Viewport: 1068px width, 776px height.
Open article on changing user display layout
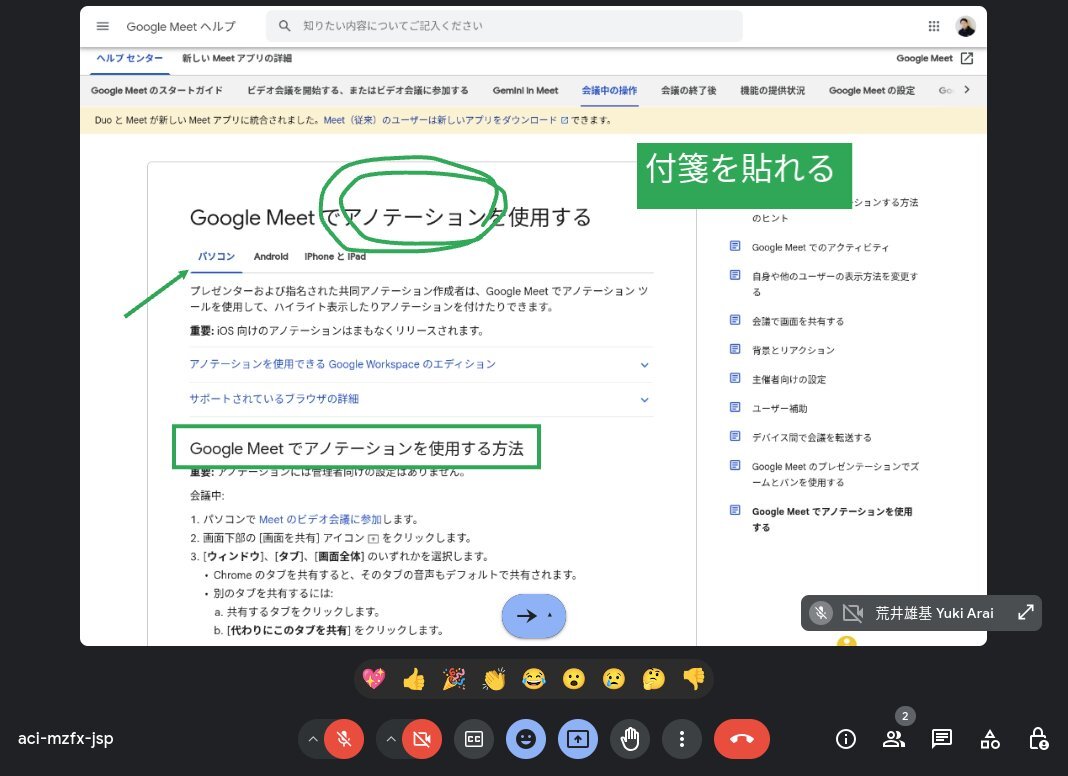click(x=835, y=284)
